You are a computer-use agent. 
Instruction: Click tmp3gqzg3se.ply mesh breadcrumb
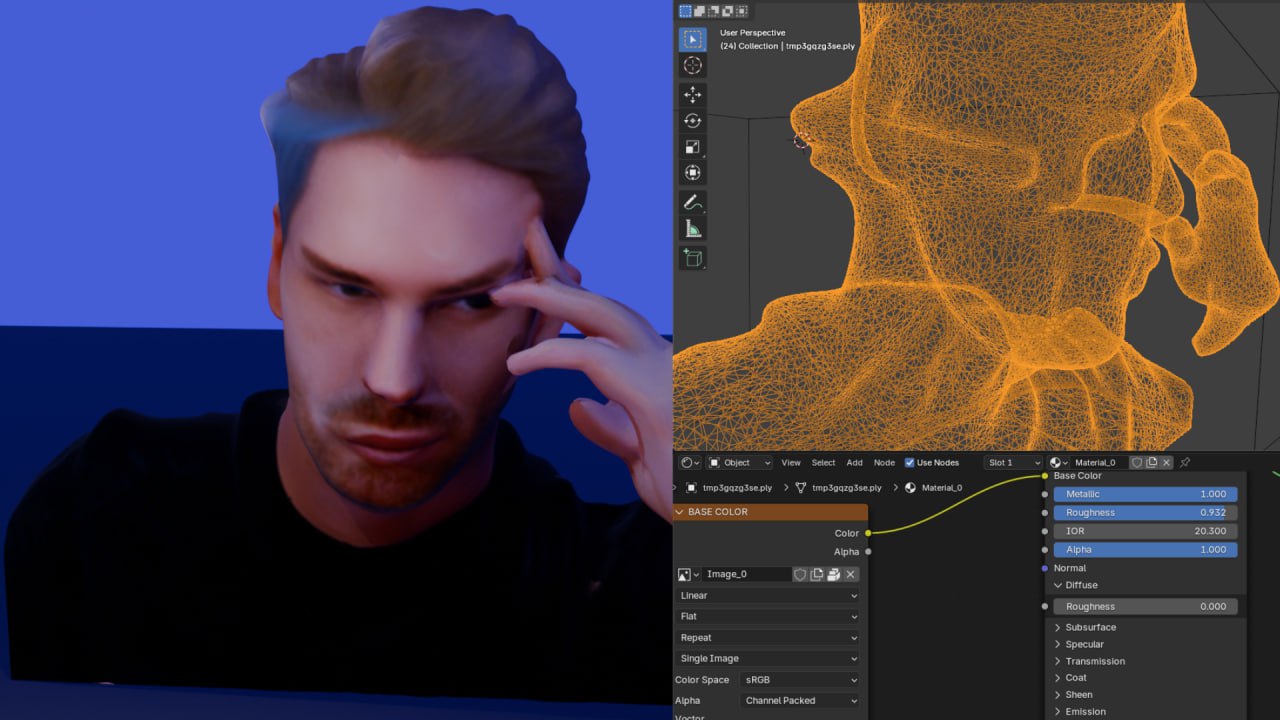[x=839, y=488]
